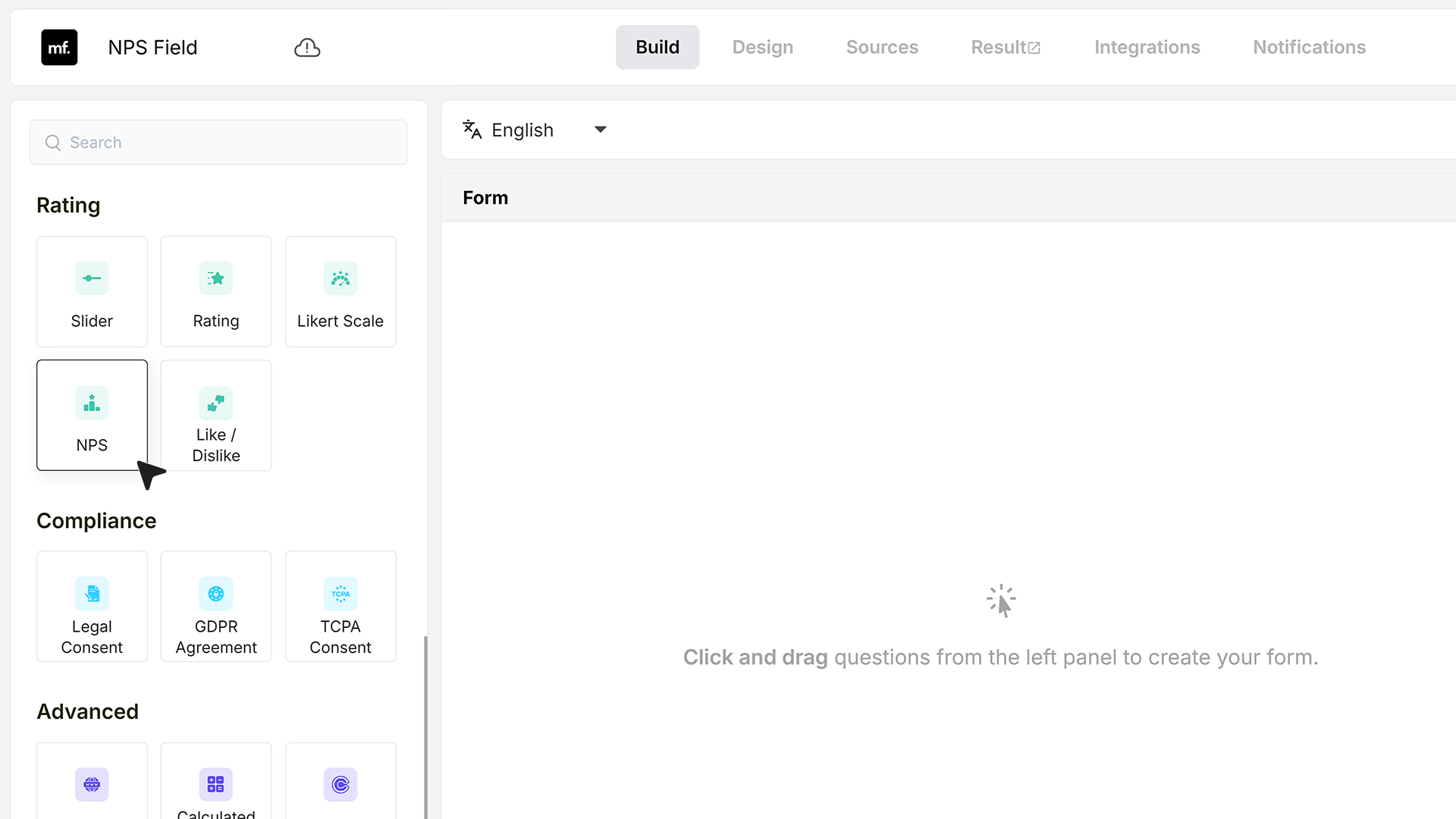This screenshot has width=1456, height=819.
Task: Open the mf. logo home
Action: (x=59, y=47)
